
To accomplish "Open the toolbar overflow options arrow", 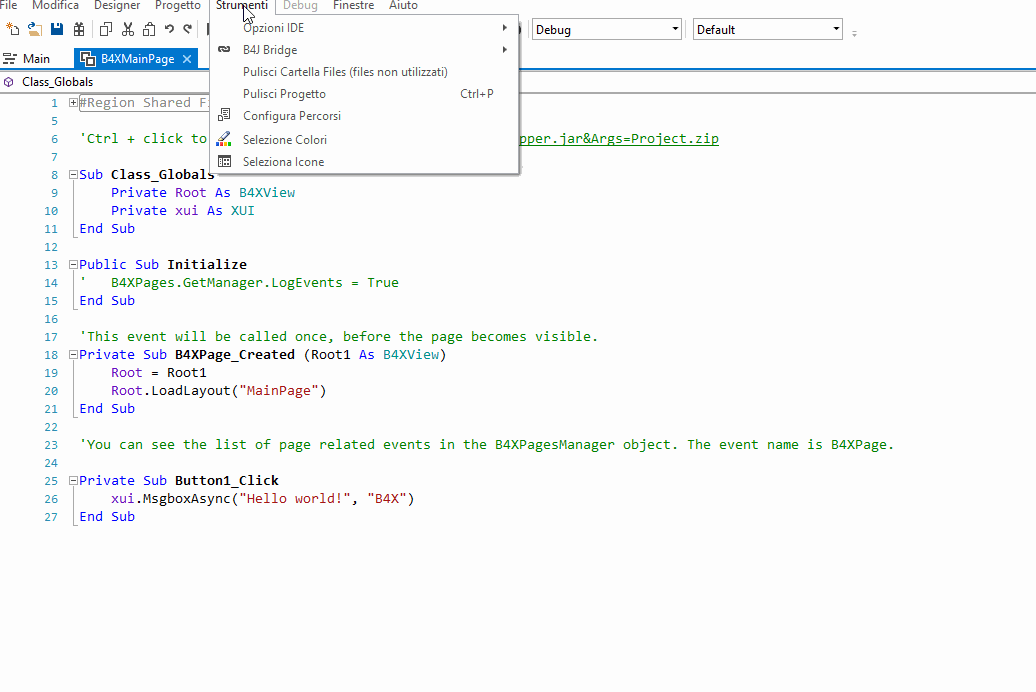I will point(854,33).
